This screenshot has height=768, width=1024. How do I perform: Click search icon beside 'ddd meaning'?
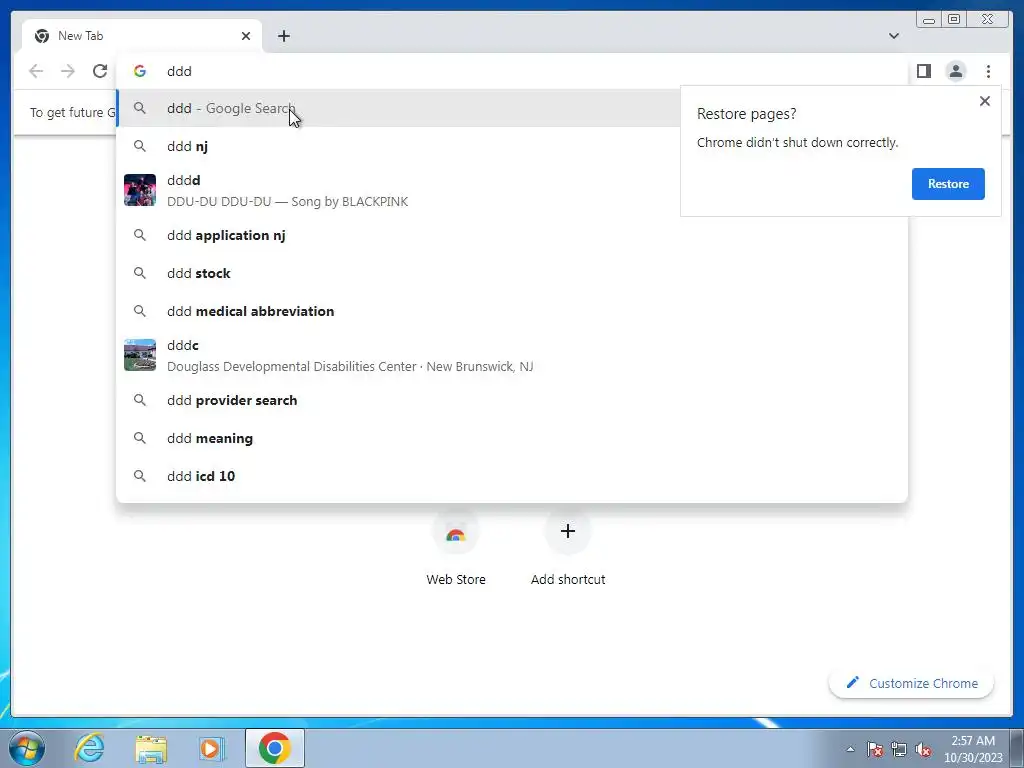point(140,438)
